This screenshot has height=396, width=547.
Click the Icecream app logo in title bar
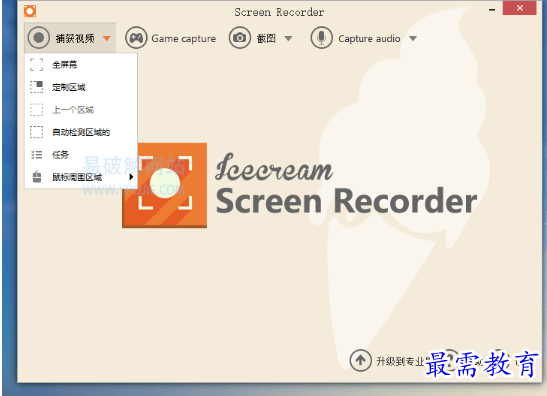point(30,11)
